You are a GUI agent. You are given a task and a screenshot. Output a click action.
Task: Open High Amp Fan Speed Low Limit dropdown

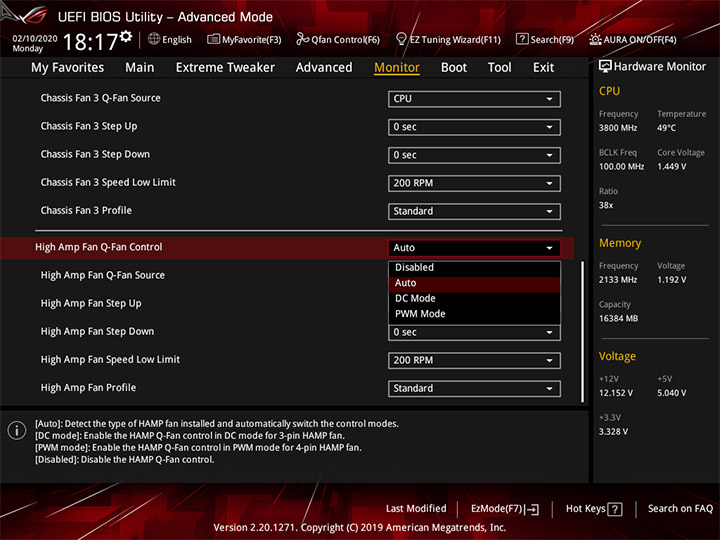474,360
